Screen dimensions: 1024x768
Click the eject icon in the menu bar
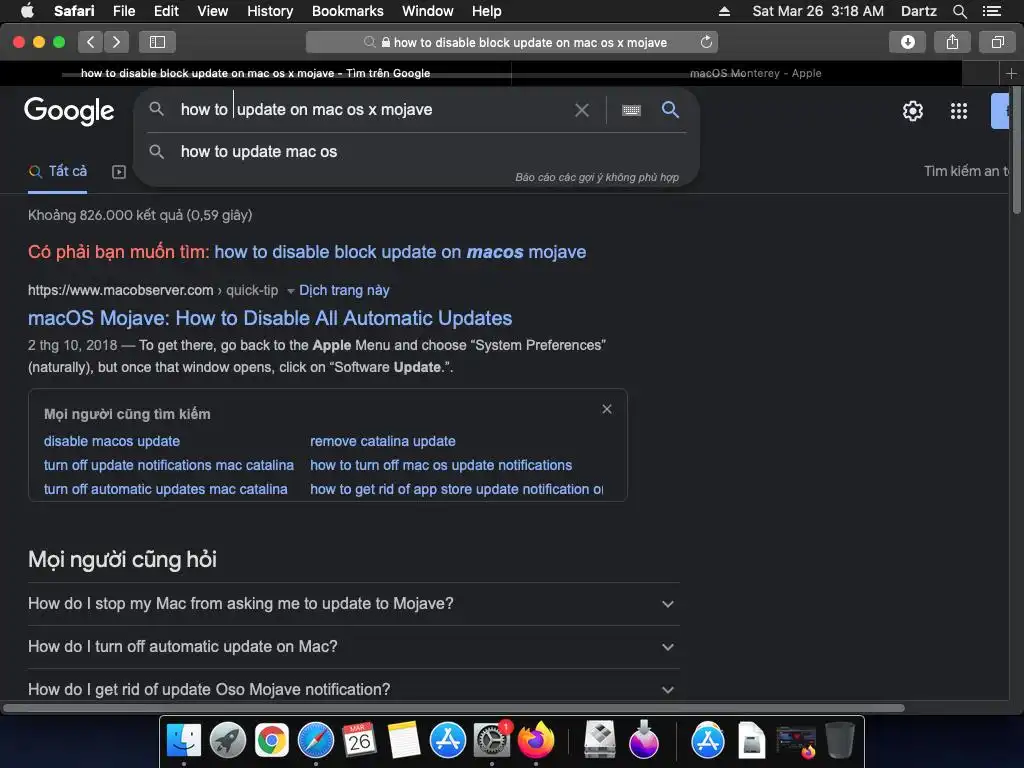click(724, 11)
